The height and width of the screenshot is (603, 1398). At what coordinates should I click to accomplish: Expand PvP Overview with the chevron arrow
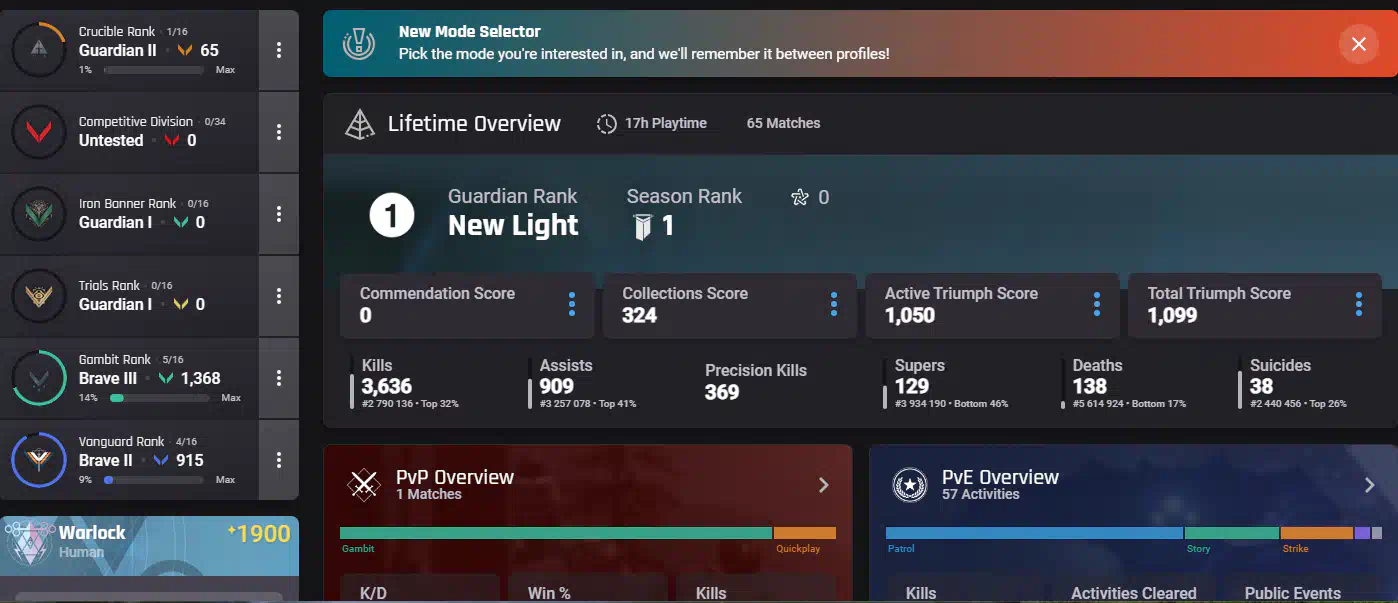click(824, 485)
